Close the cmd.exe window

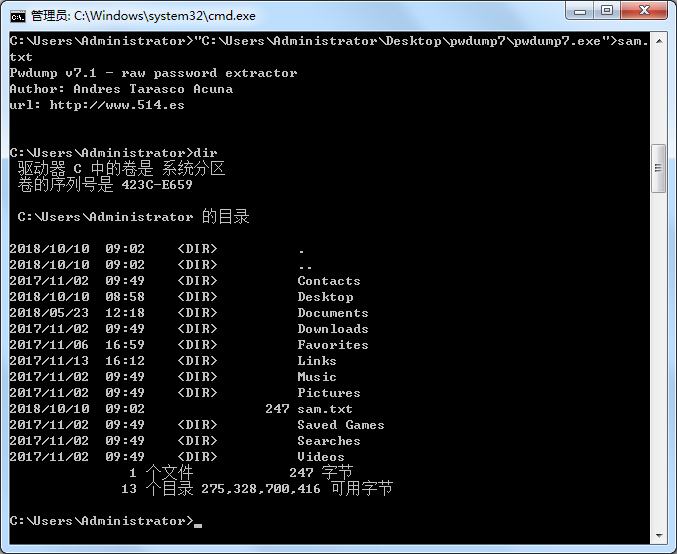click(644, 11)
